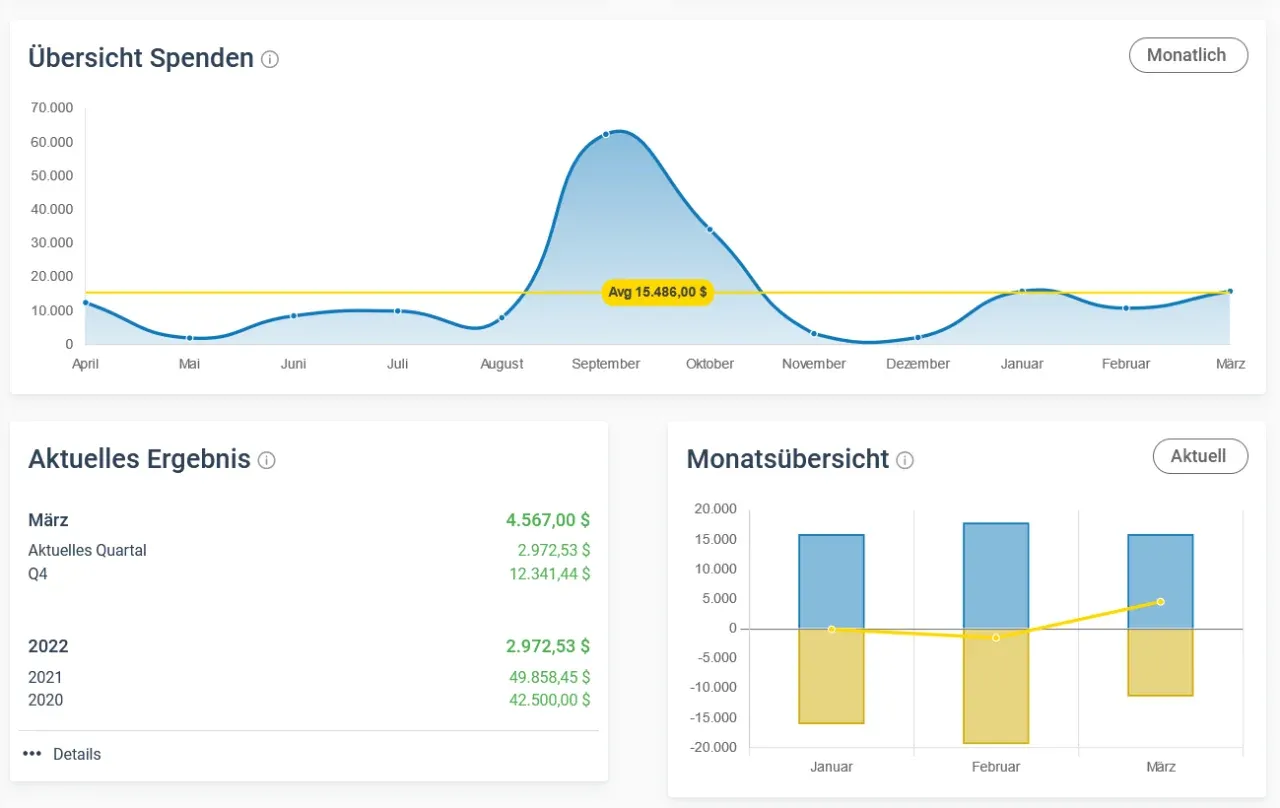Click the 2021 amount 49.858,45 $
The width and height of the screenshot is (1280, 808).
pos(549,677)
